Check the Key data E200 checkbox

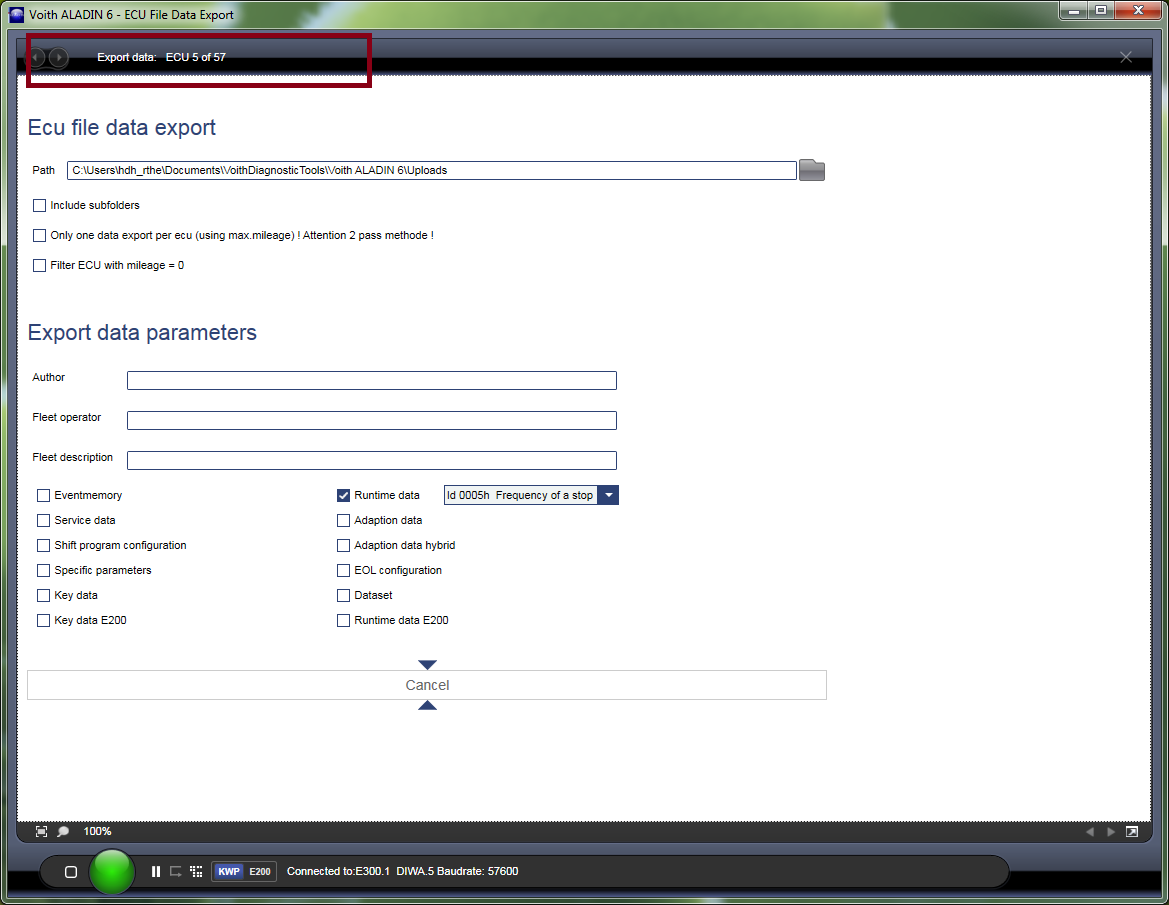(43, 620)
